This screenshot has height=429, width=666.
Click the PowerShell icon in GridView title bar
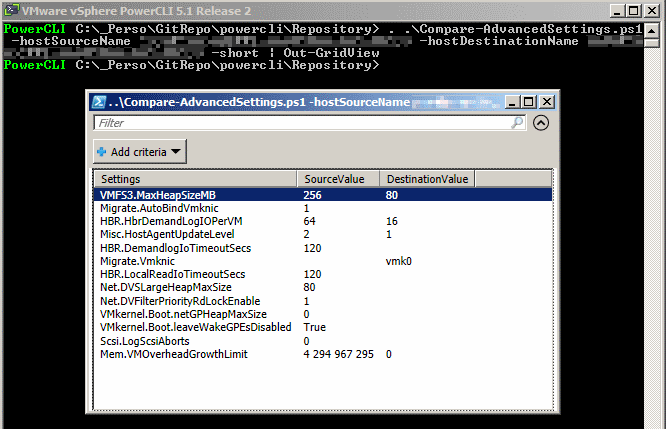click(x=99, y=102)
